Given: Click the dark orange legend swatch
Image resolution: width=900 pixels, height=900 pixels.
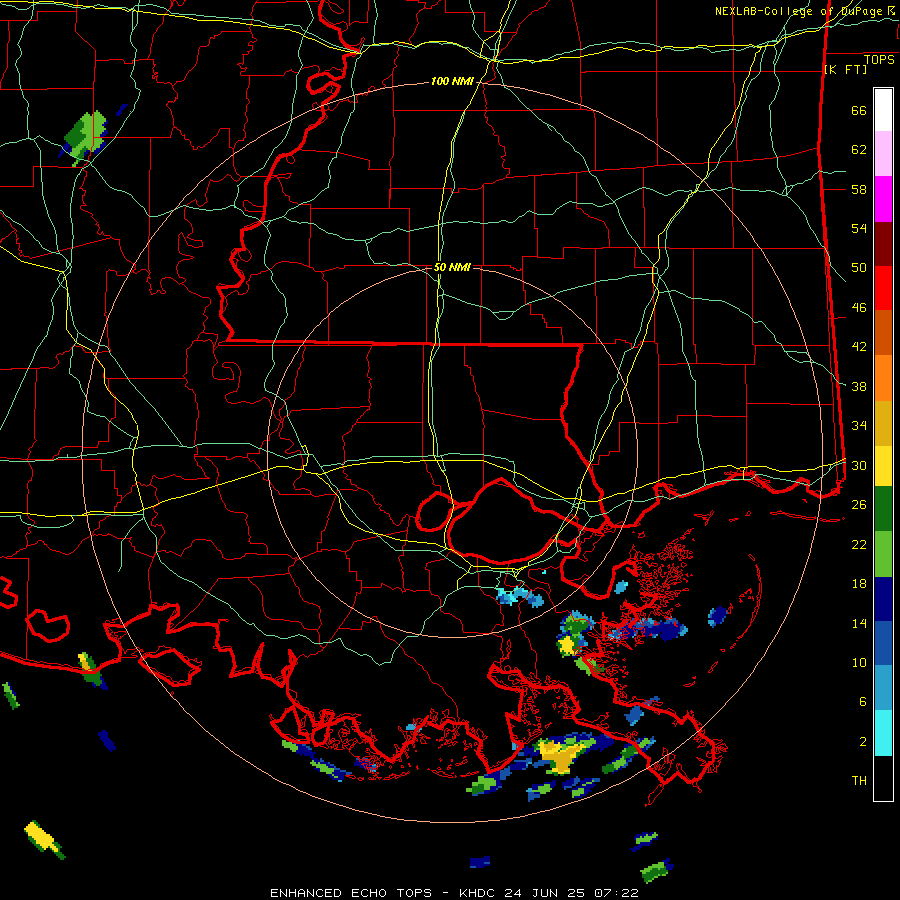Looking at the screenshot, I should [x=883, y=332].
